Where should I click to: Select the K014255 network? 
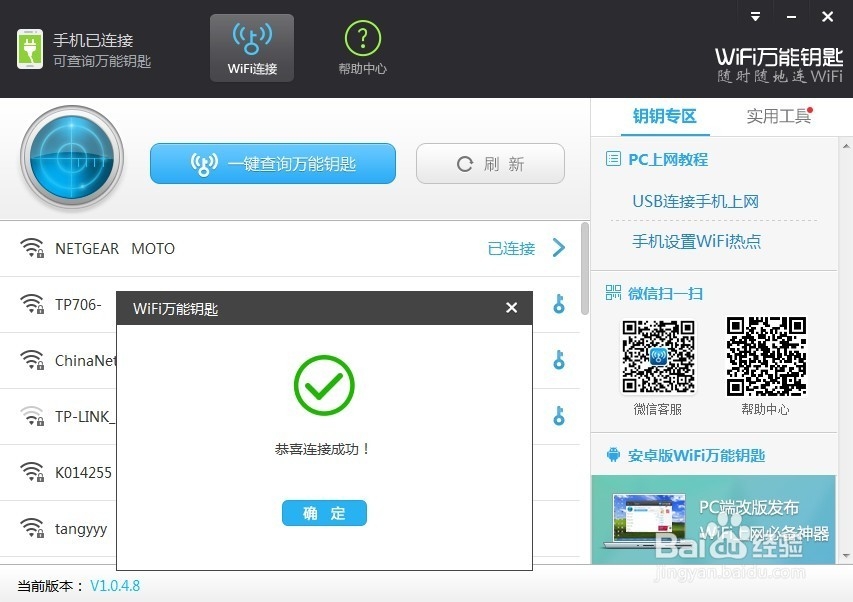(x=83, y=473)
